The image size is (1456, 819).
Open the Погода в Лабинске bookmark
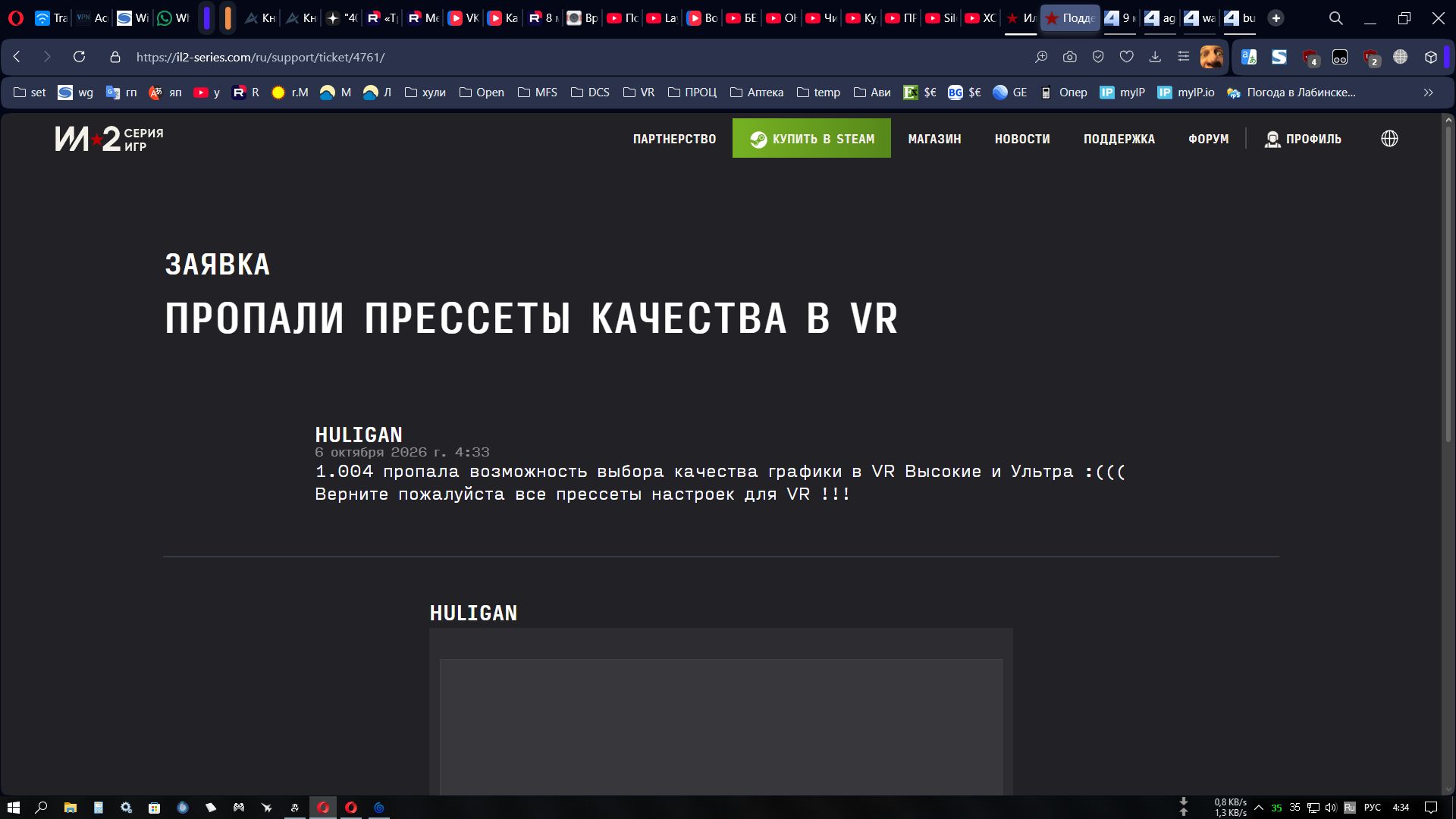[1291, 93]
